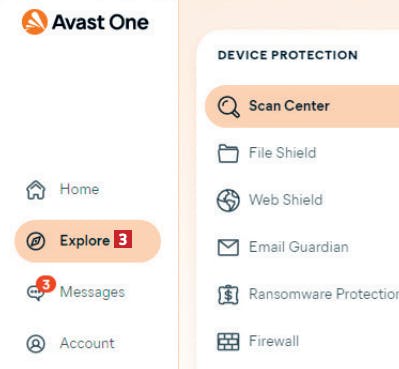The height and width of the screenshot is (369, 399).
Task: Click the Messages speech bubble icon
Action: [35, 293]
